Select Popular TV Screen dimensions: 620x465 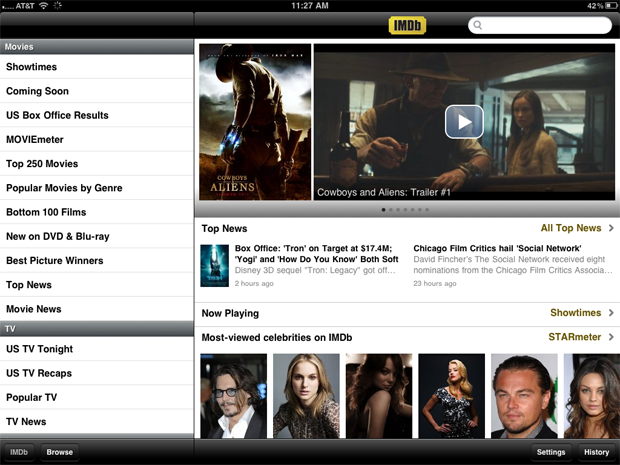point(97,397)
